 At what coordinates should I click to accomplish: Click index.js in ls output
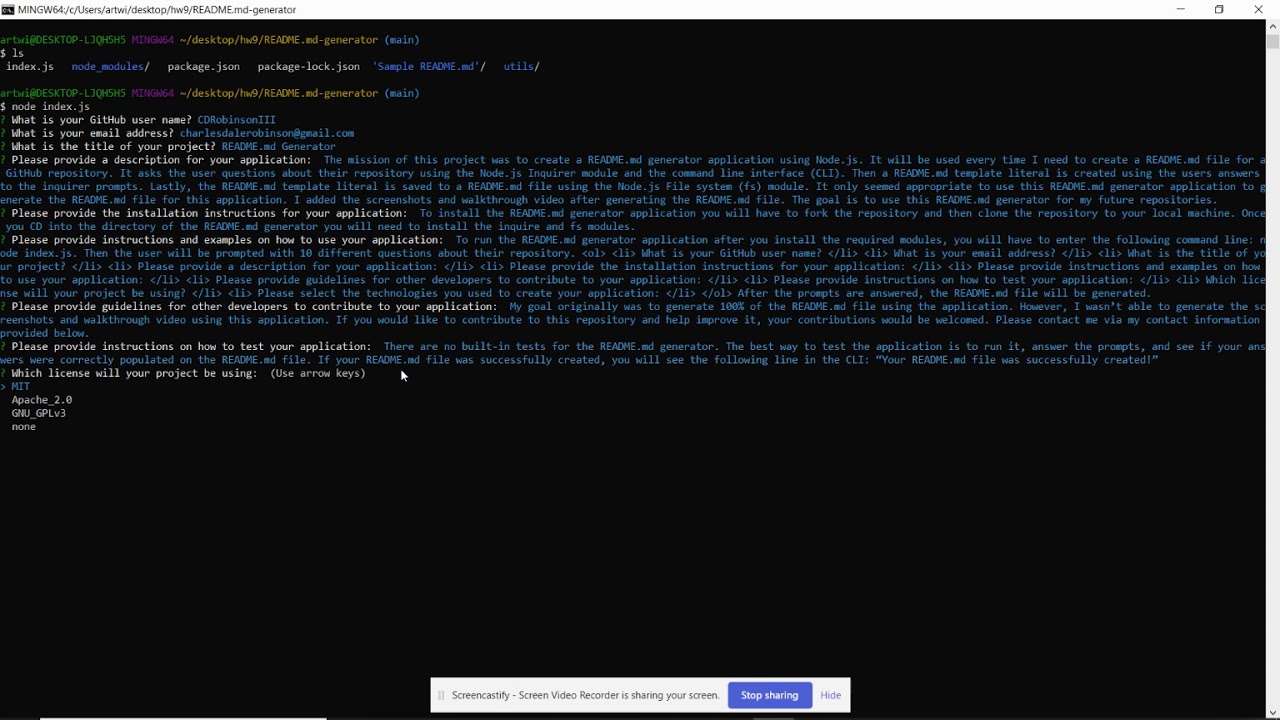click(30, 66)
